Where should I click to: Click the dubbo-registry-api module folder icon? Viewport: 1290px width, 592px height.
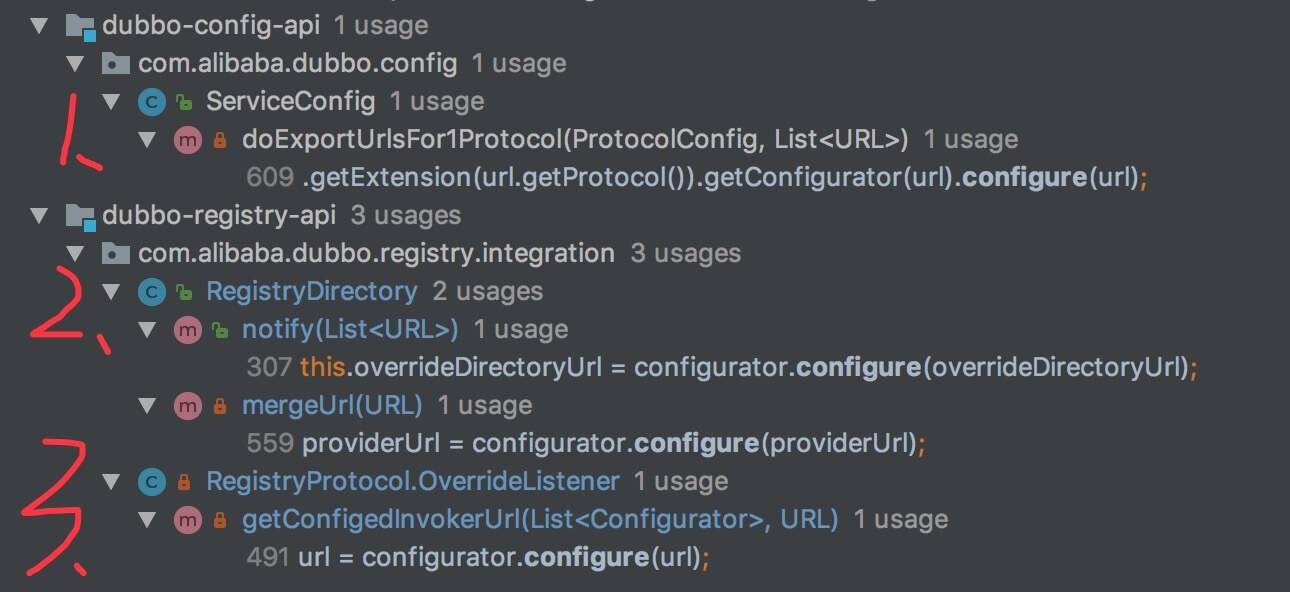(79, 215)
